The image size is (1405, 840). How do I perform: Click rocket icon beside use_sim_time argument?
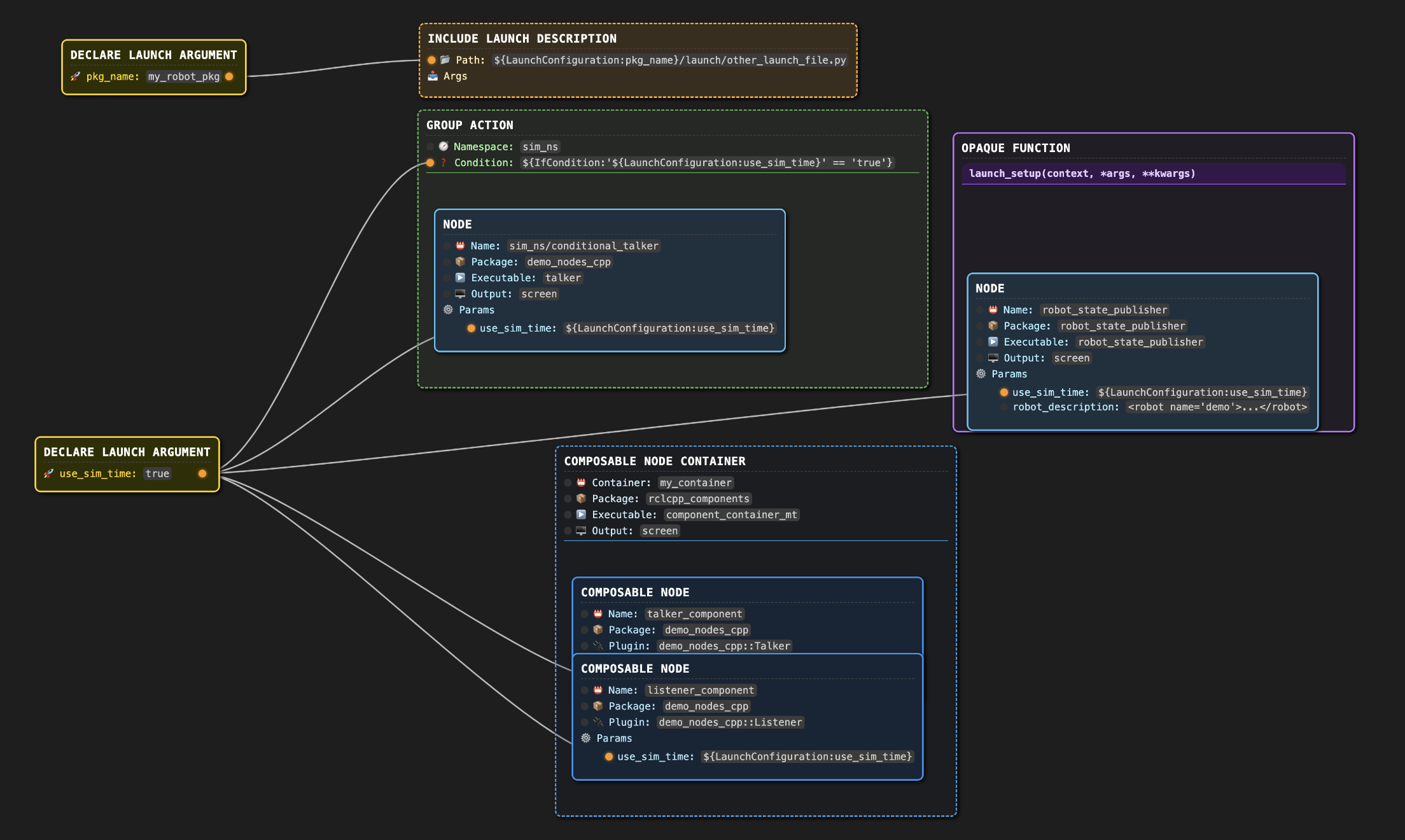tap(48, 473)
